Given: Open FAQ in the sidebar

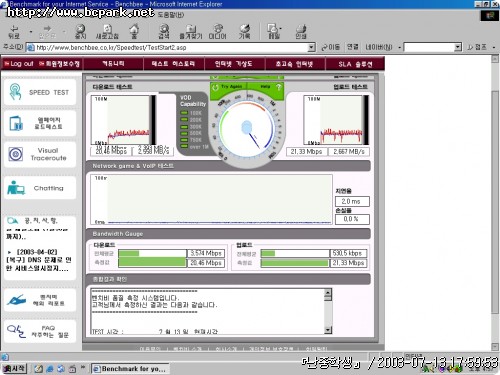Looking at the screenshot, I should (x=40, y=331).
